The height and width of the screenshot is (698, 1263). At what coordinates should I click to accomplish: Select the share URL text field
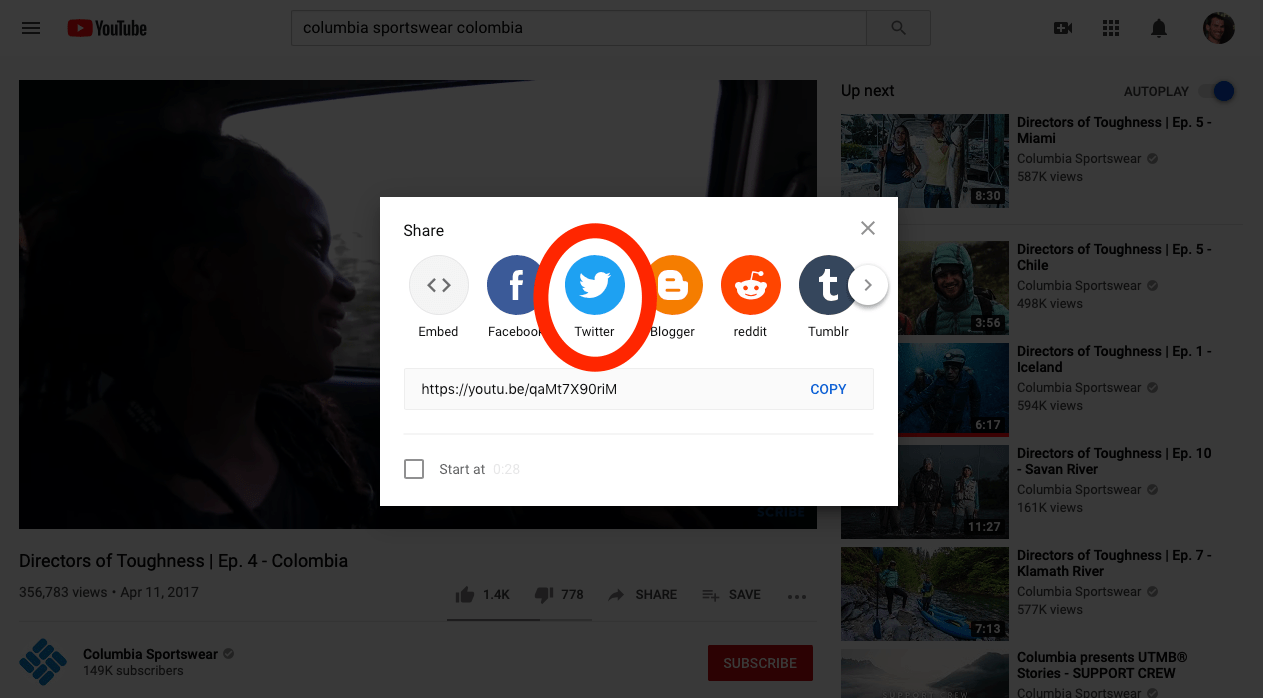point(638,389)
